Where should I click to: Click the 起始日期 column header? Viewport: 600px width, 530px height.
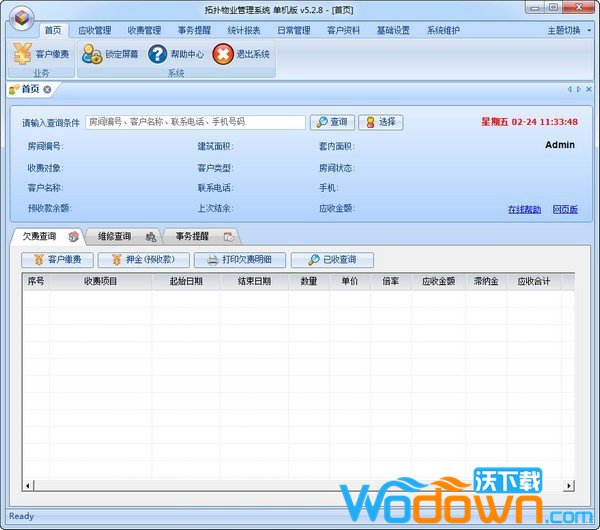(186, 281)
